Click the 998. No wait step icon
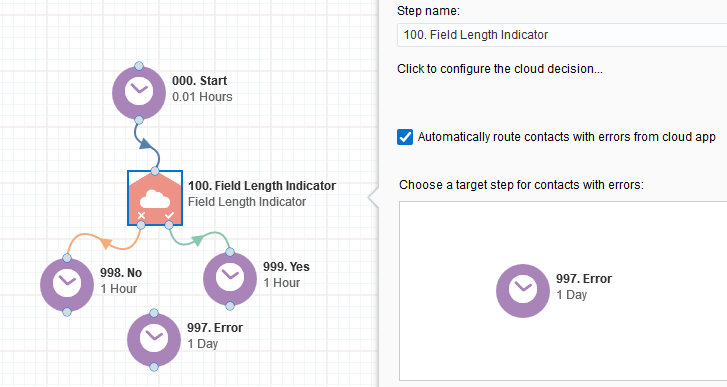The height and width of the screenshot is (387, 727). [x=67, y=285]
